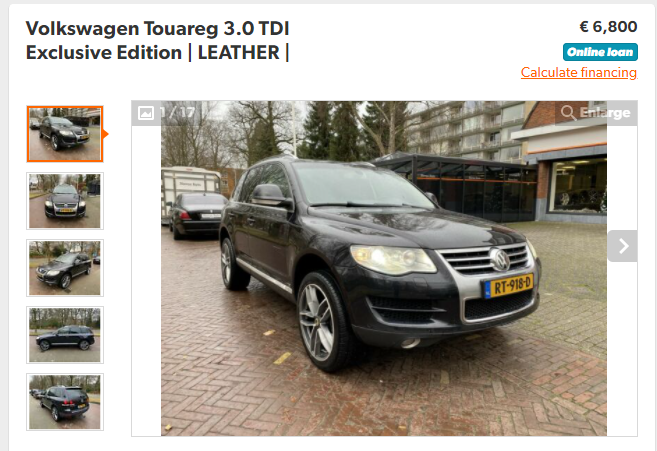View the rear view thumbnail with the tail lights
Screen dimensions: 657x451
pos(65,402)
